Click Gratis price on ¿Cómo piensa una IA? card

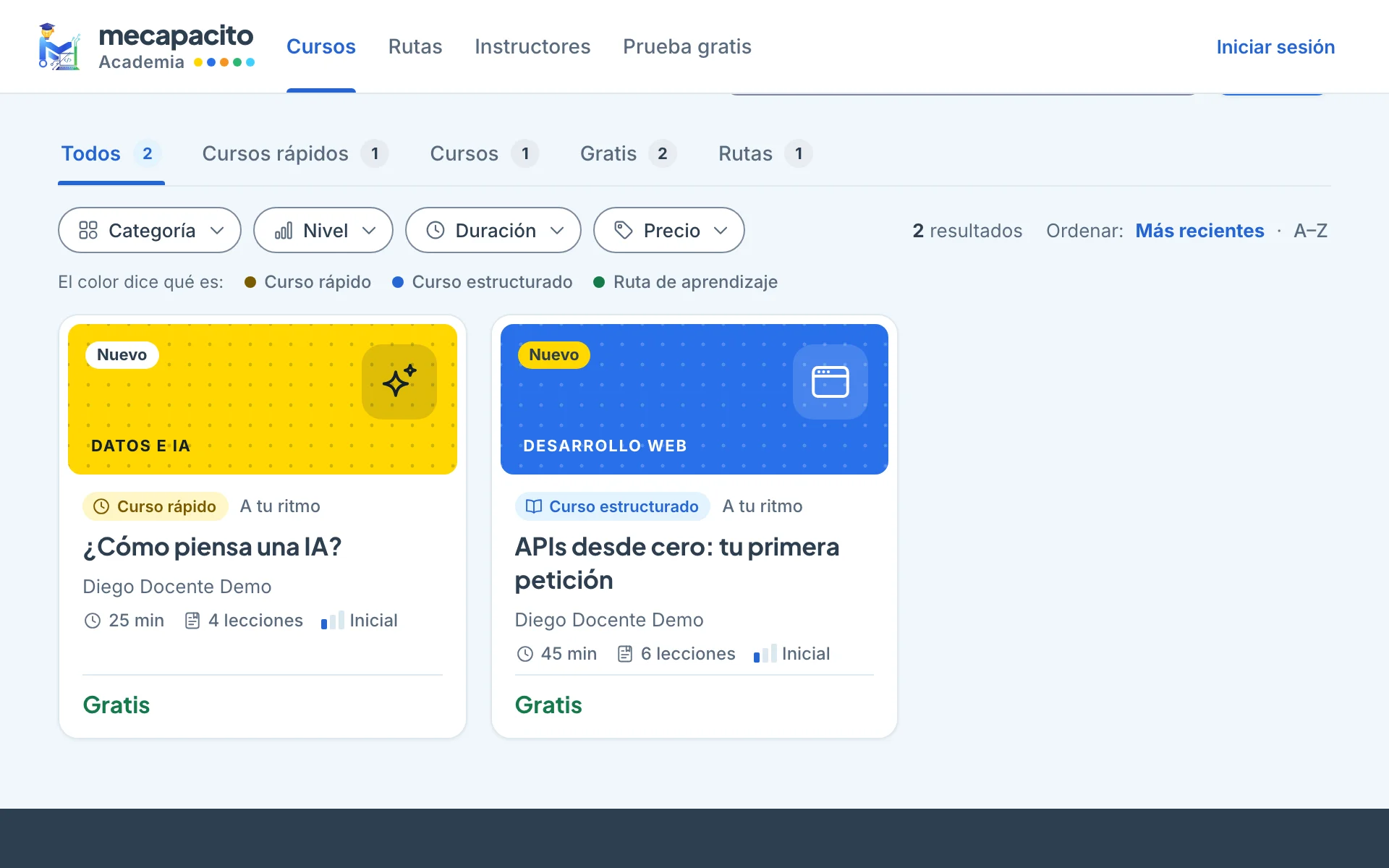[116, 705]
